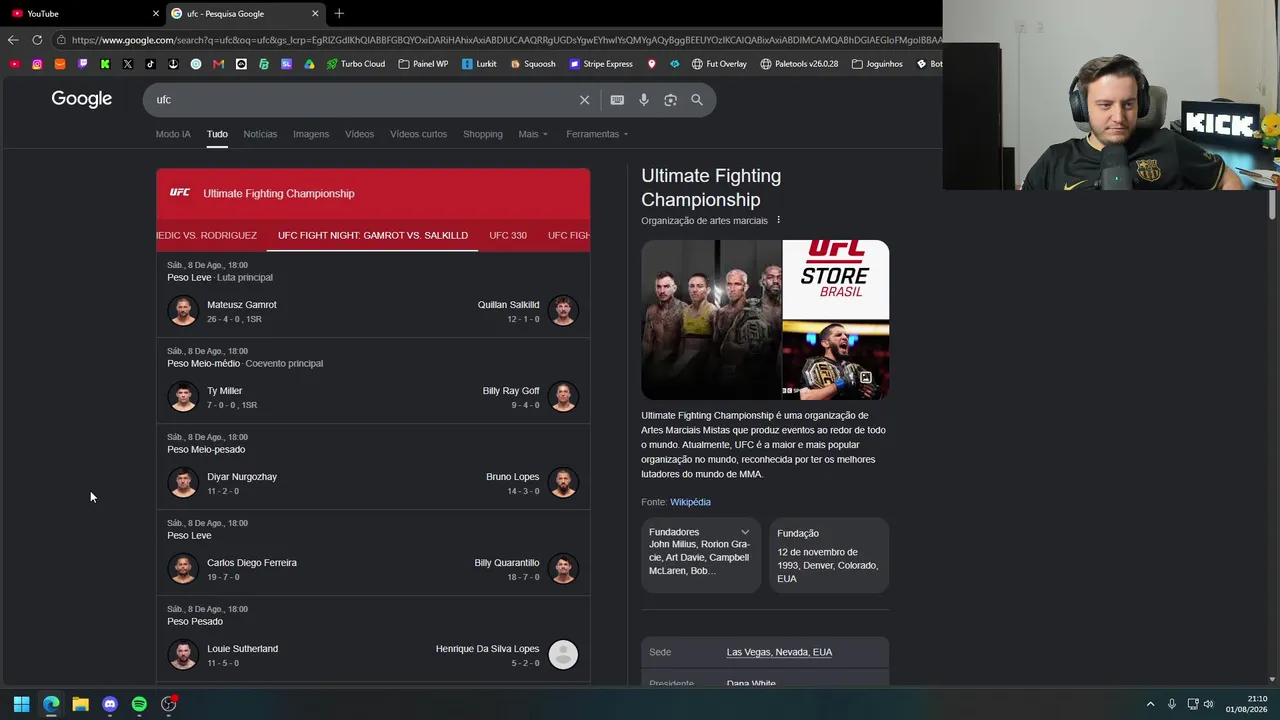Open the Painel WP bookmarks folder

pyautogui.click(x=423, y=64)
